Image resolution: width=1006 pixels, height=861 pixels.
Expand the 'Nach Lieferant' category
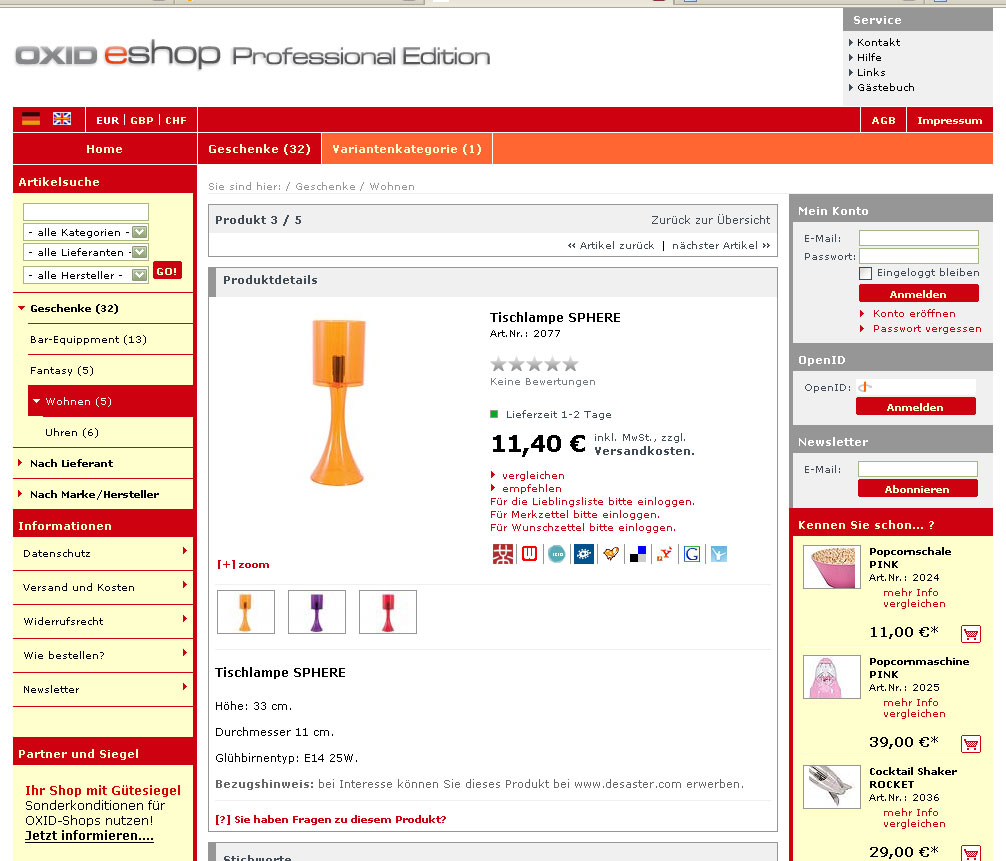71,464
